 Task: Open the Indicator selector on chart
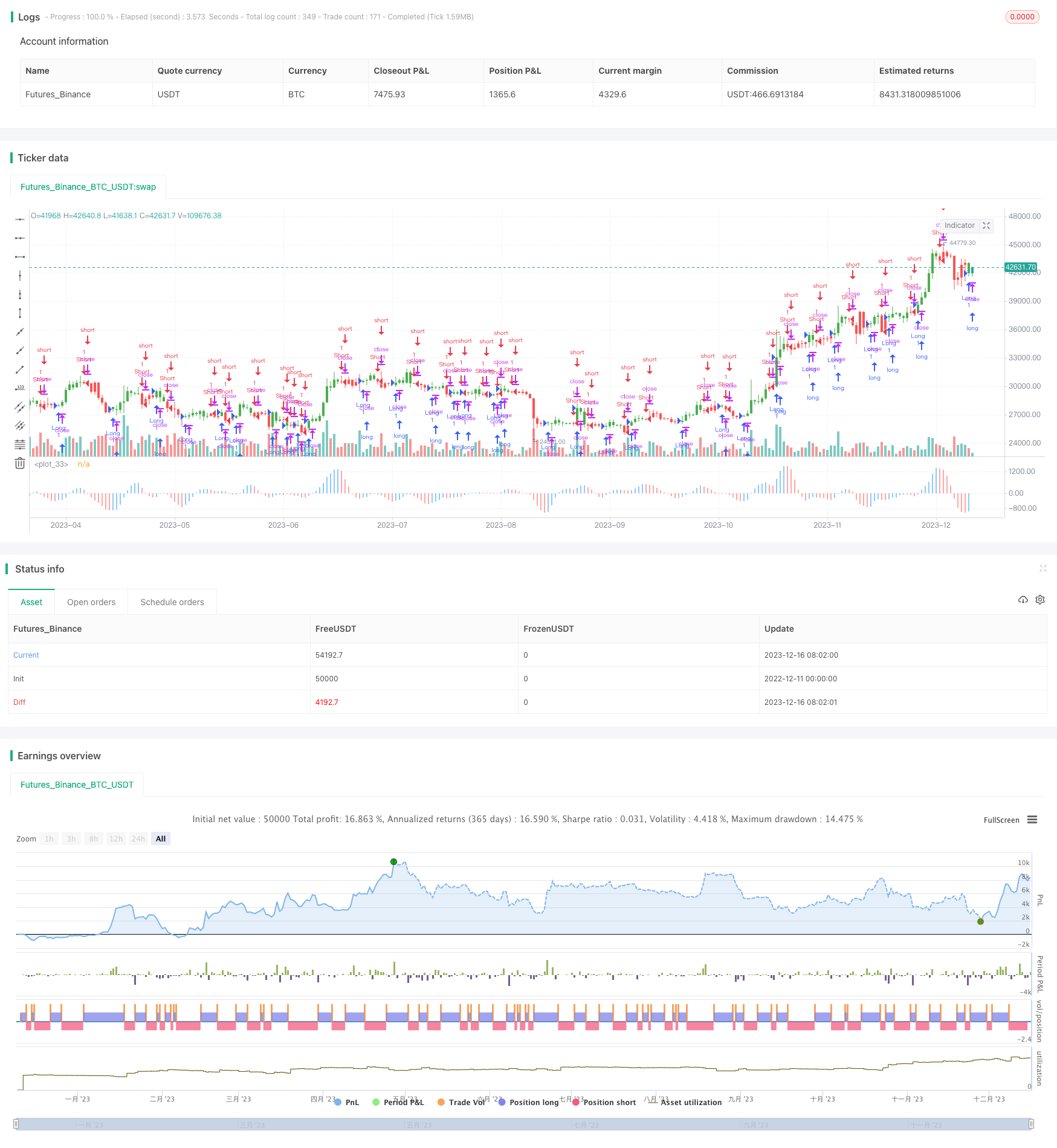tap(959, 225)
